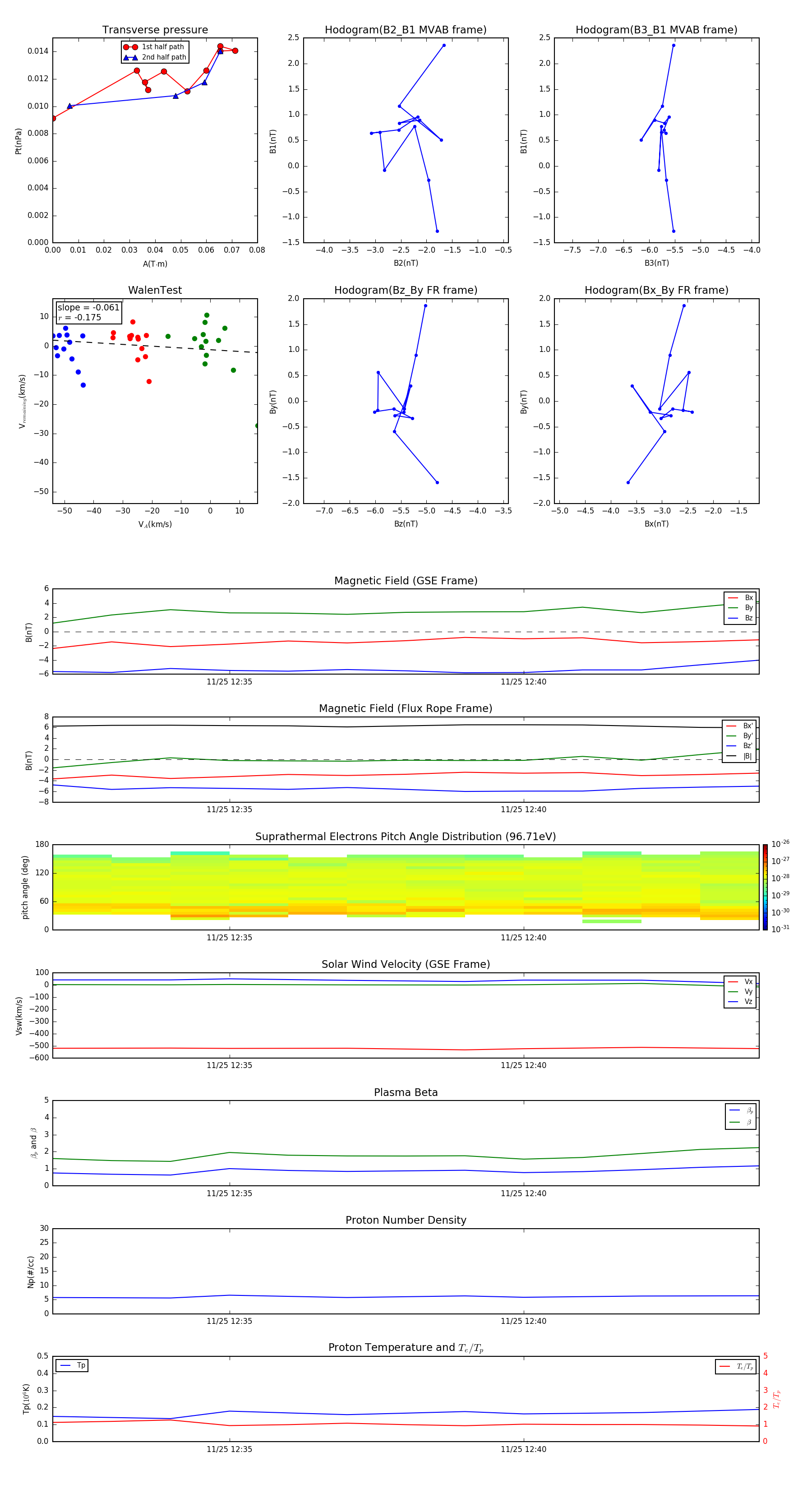Click the 'slope = -0.061' annotation
The width and height of the screenshot is (812, 1489).
[88, 308]
